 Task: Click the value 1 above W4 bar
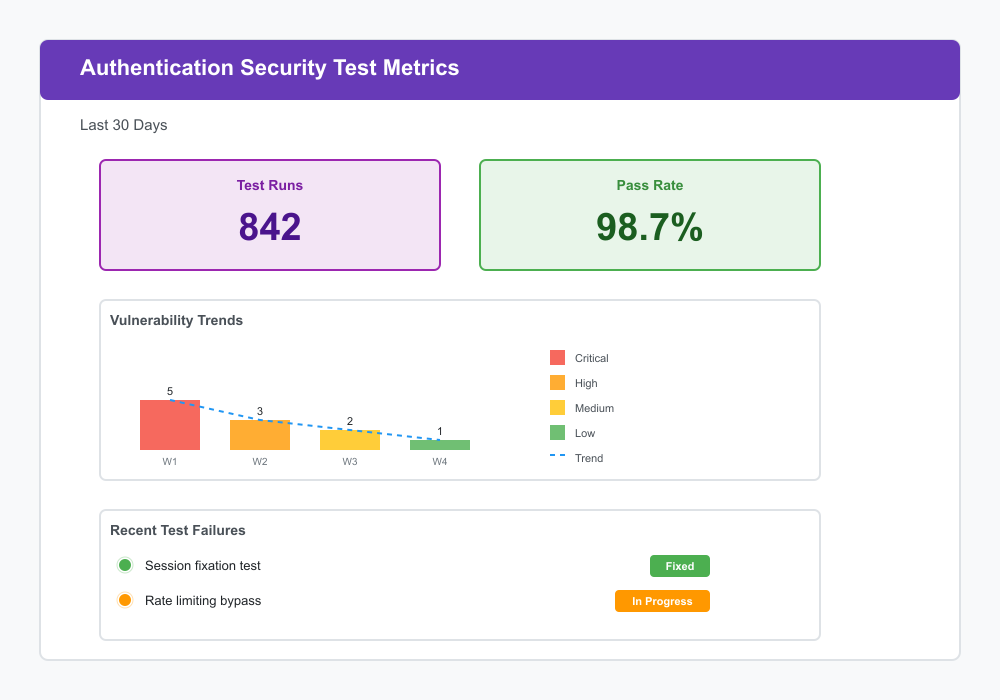[x=439, y=432]
